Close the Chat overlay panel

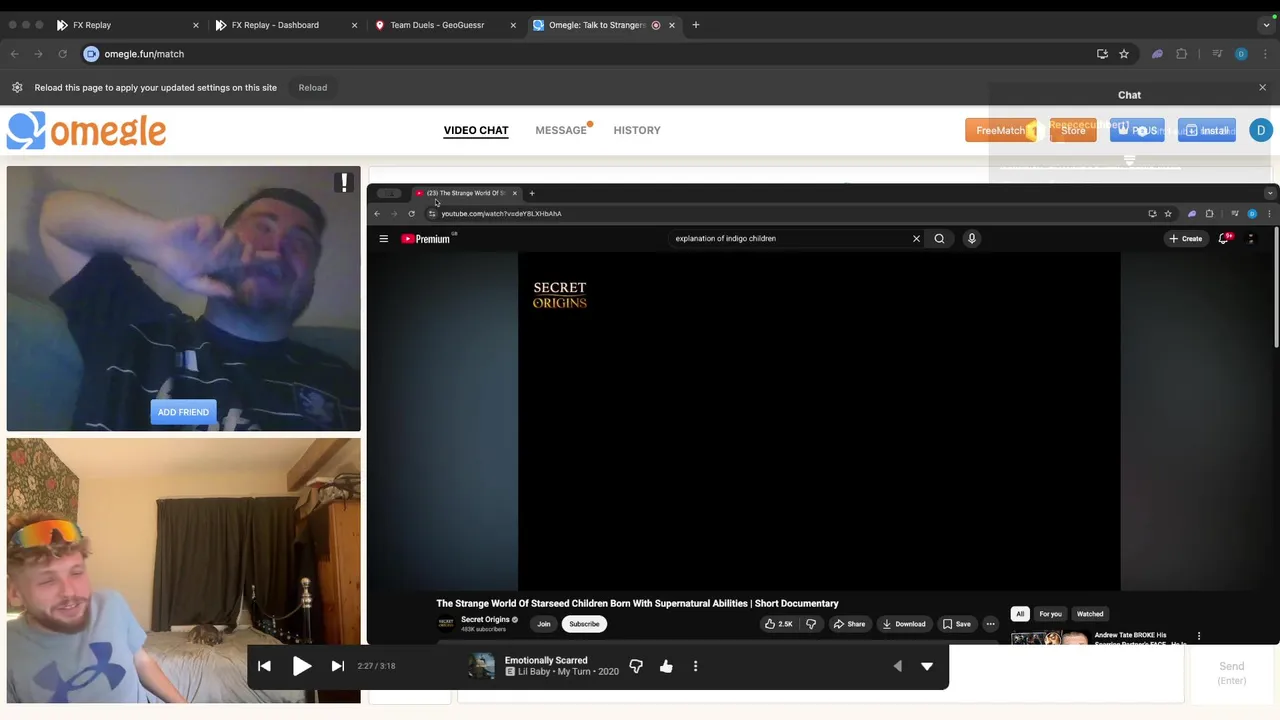(1262, 88)
